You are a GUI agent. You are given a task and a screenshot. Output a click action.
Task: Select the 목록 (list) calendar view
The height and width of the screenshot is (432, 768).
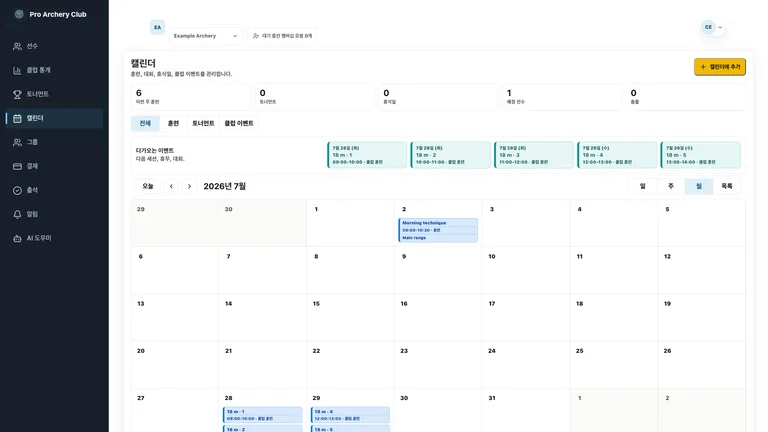(x=727, y=186)
